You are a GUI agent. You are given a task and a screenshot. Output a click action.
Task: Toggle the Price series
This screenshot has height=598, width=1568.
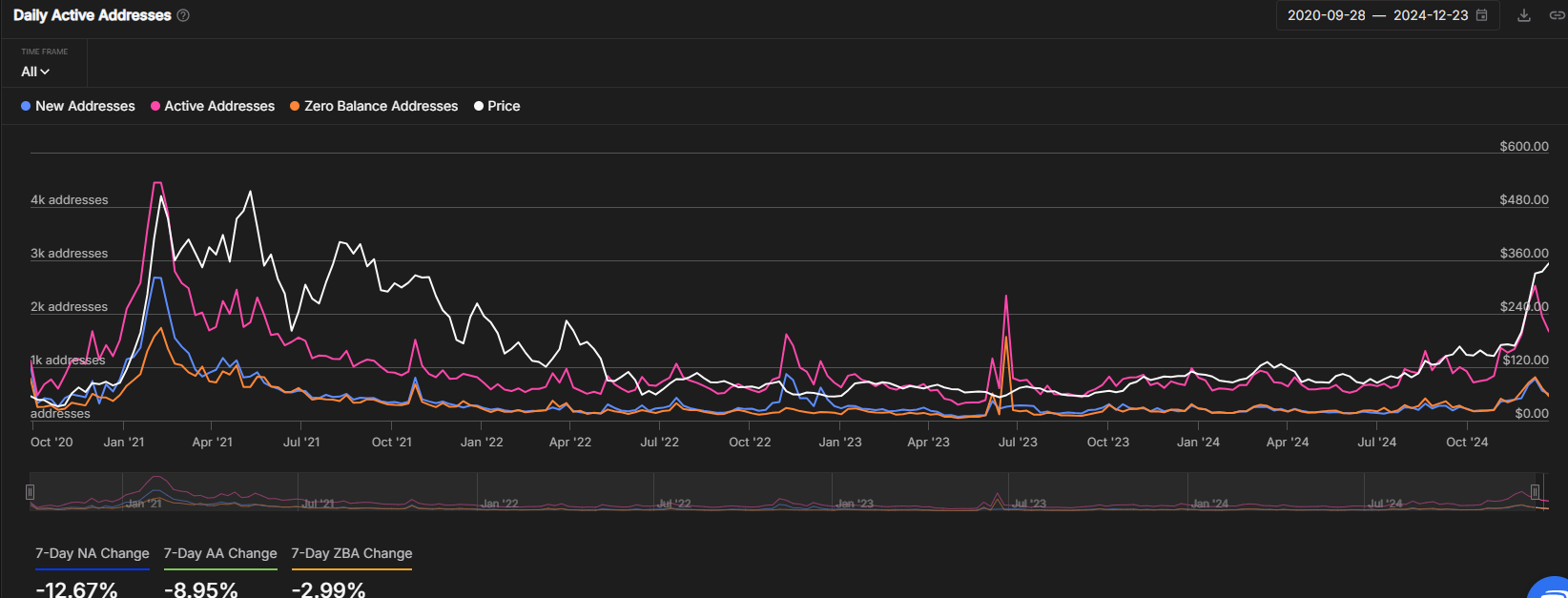(x=497, y=106)
